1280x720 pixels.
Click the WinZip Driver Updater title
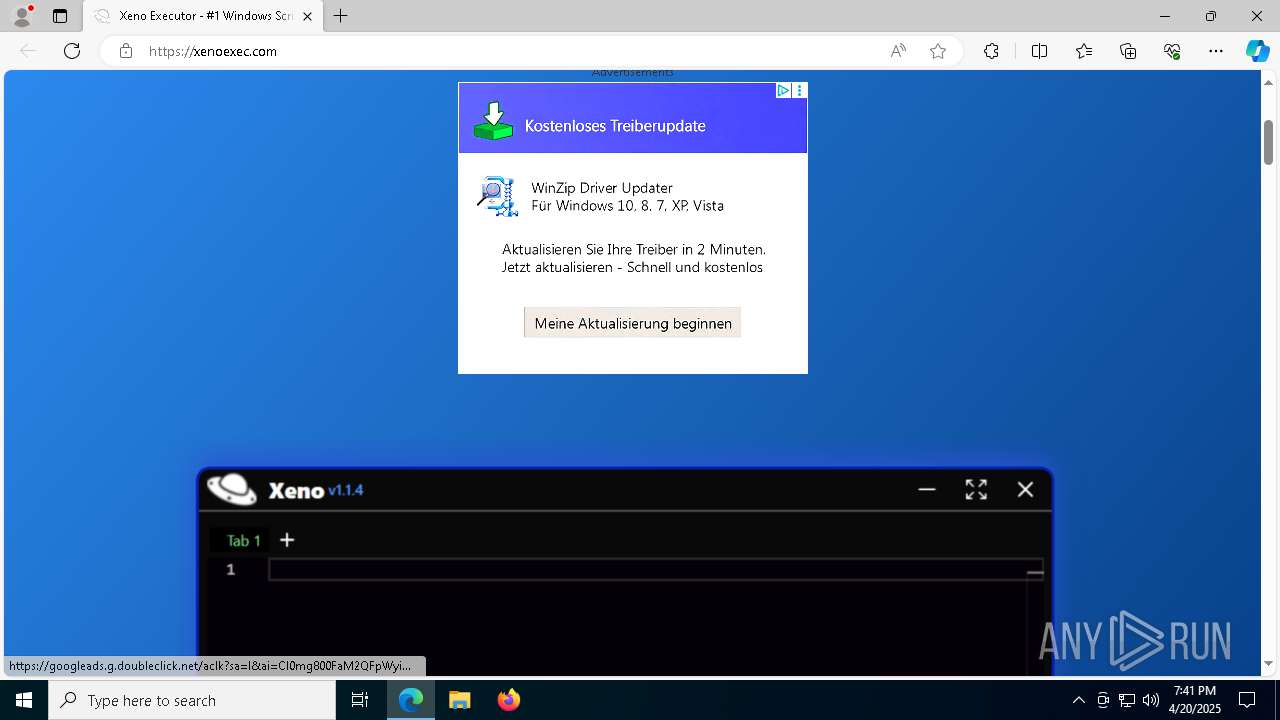point(602,188)
